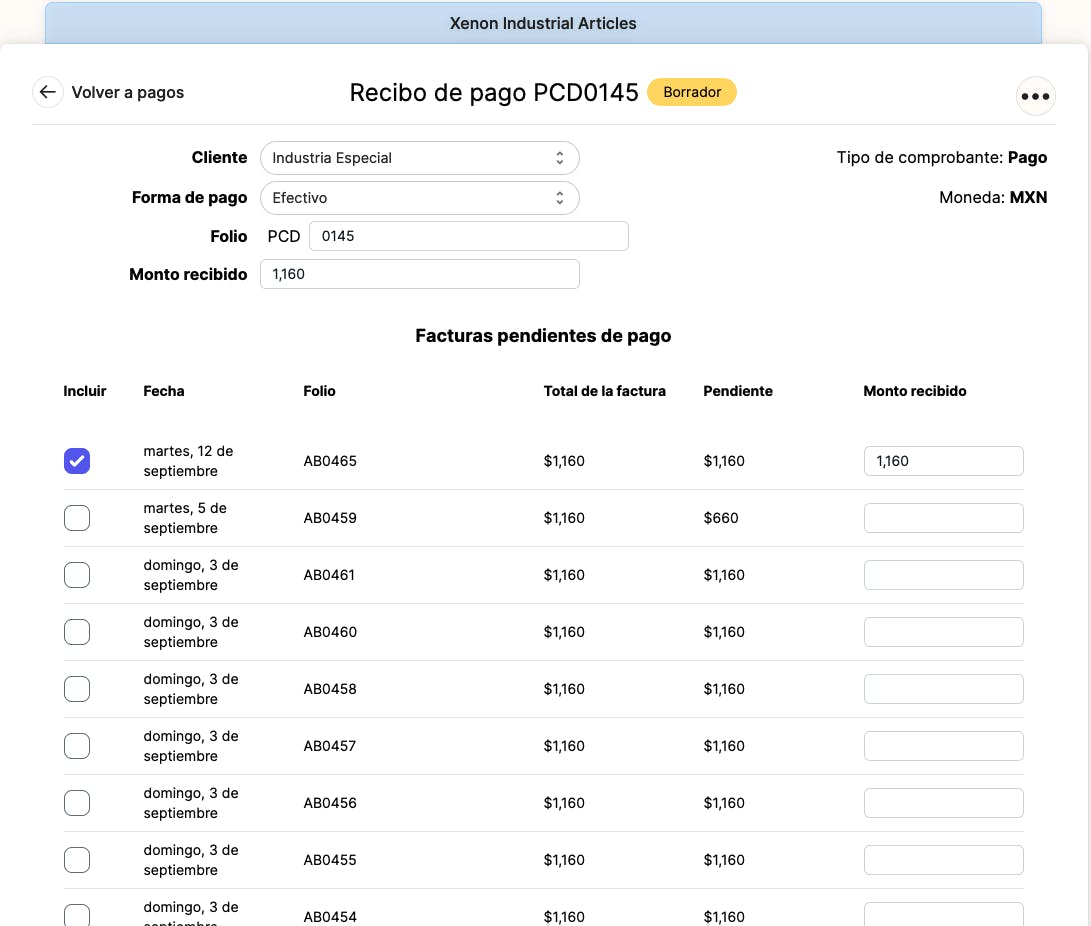Open the three-dots options menu

point(1035,96)
